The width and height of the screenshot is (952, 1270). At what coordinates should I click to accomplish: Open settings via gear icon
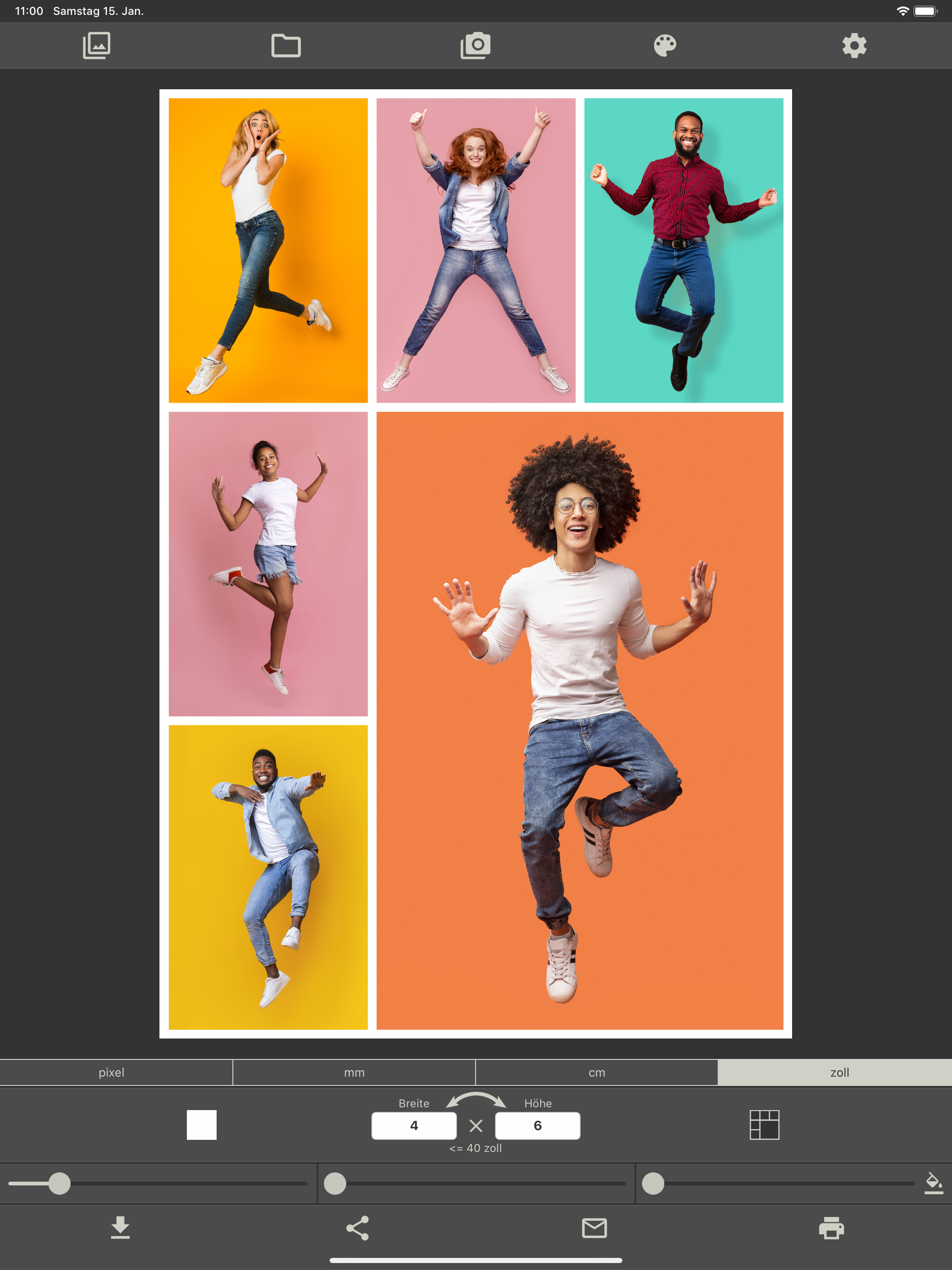[854, 46]
